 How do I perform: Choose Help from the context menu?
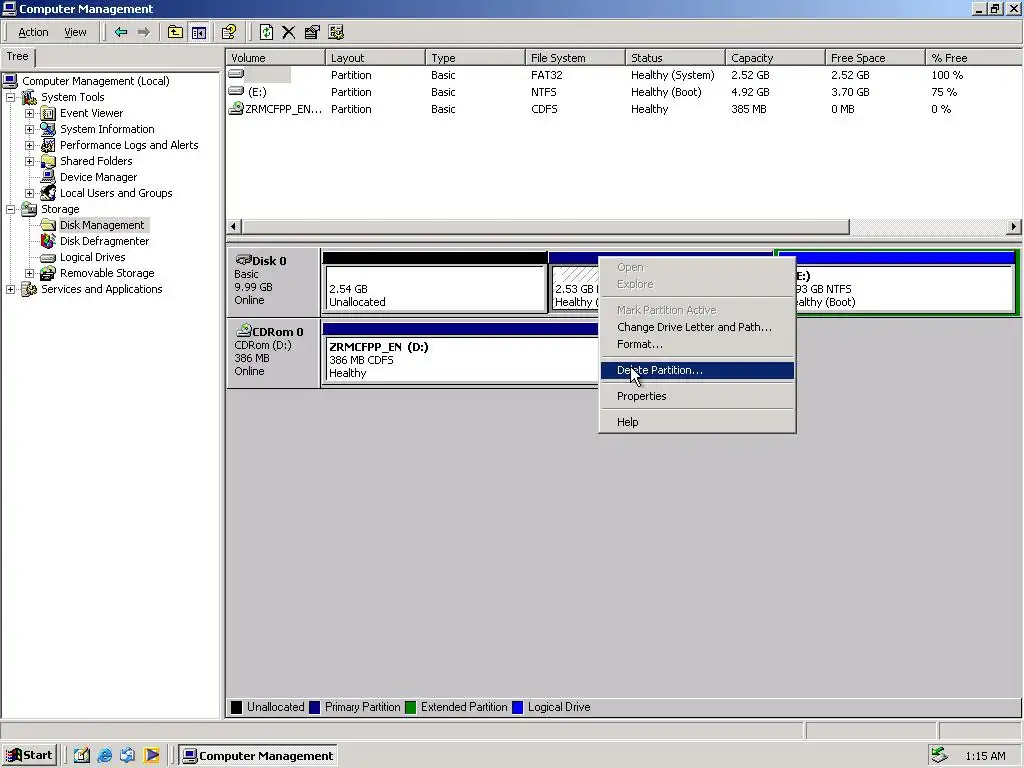[697, 423]
